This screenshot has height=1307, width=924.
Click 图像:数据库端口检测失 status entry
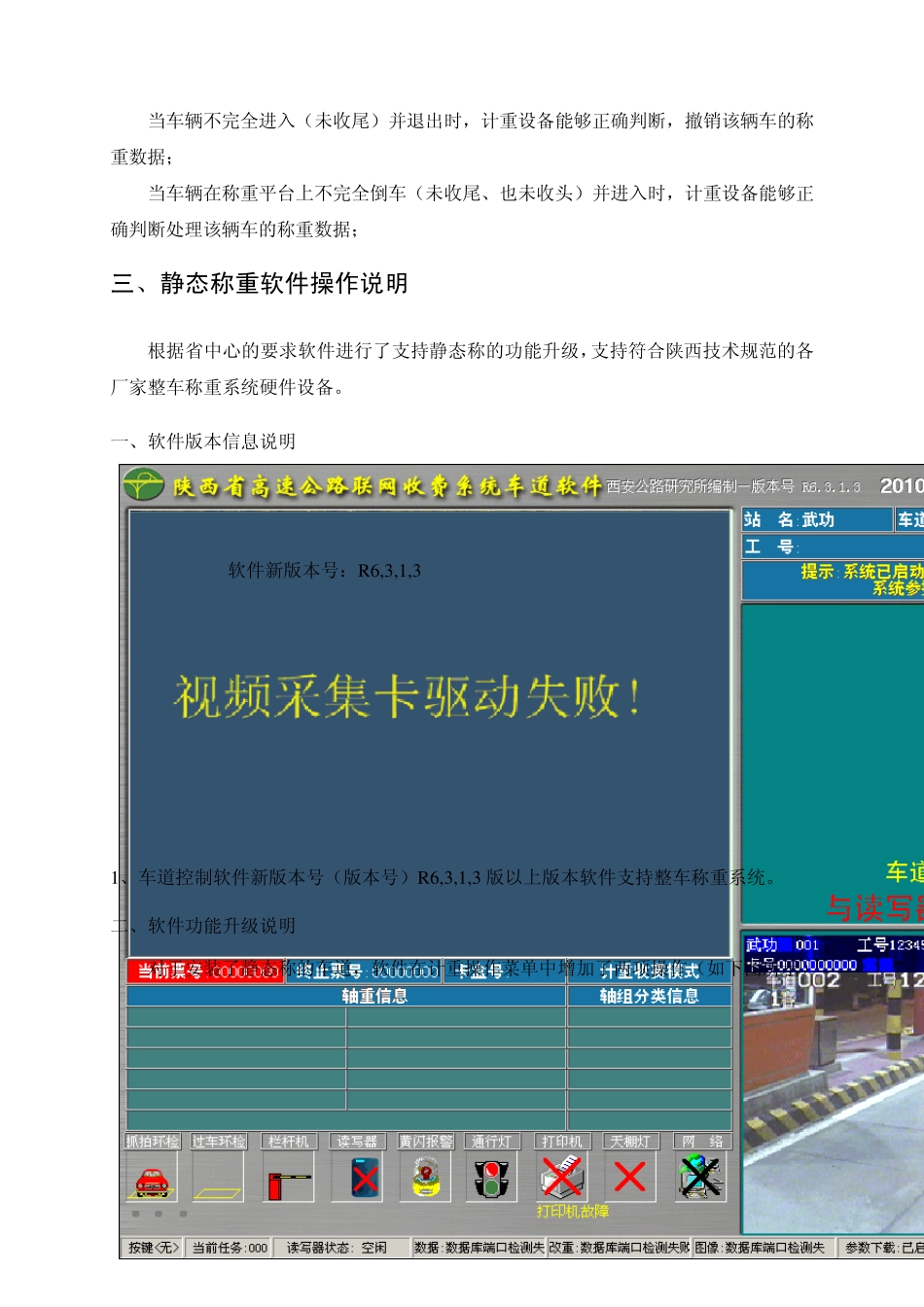point(764,1248)
